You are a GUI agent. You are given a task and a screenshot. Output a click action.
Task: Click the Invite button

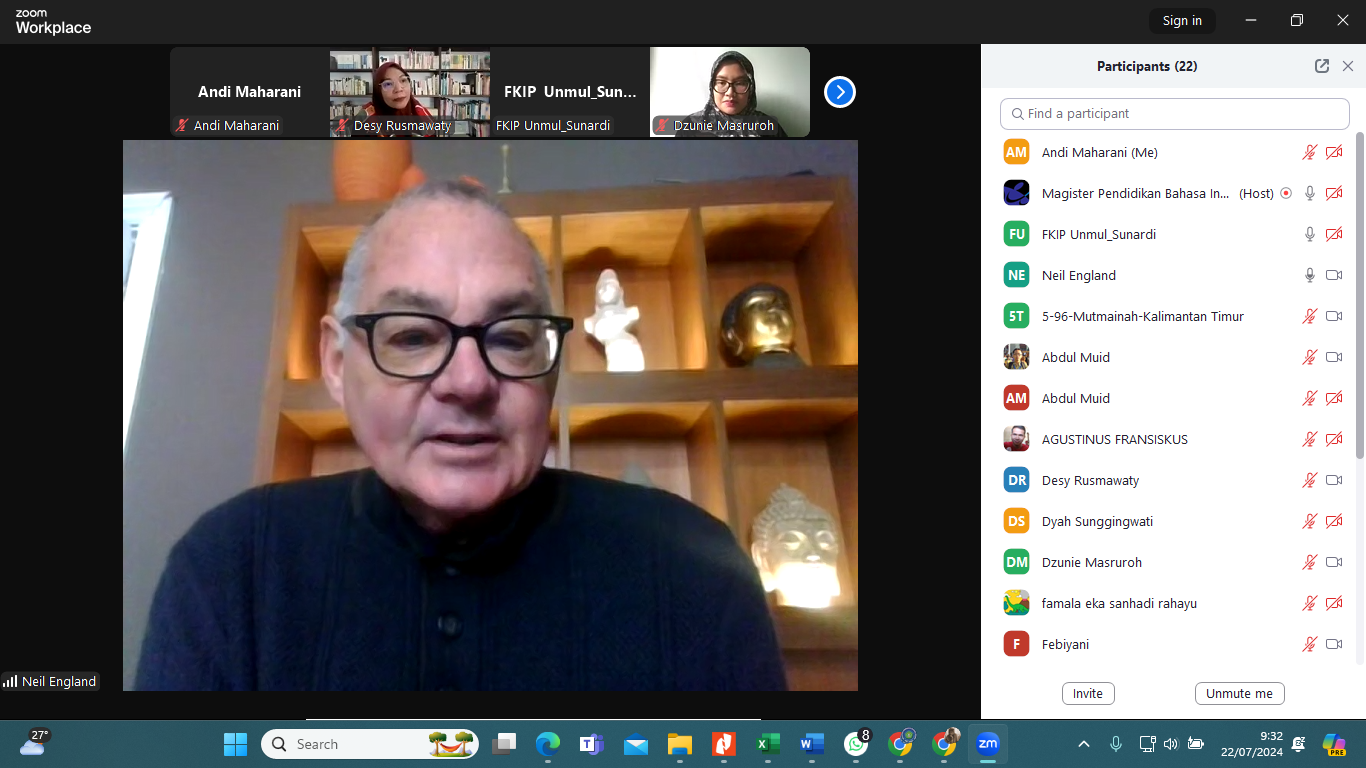click(1088, 693)
